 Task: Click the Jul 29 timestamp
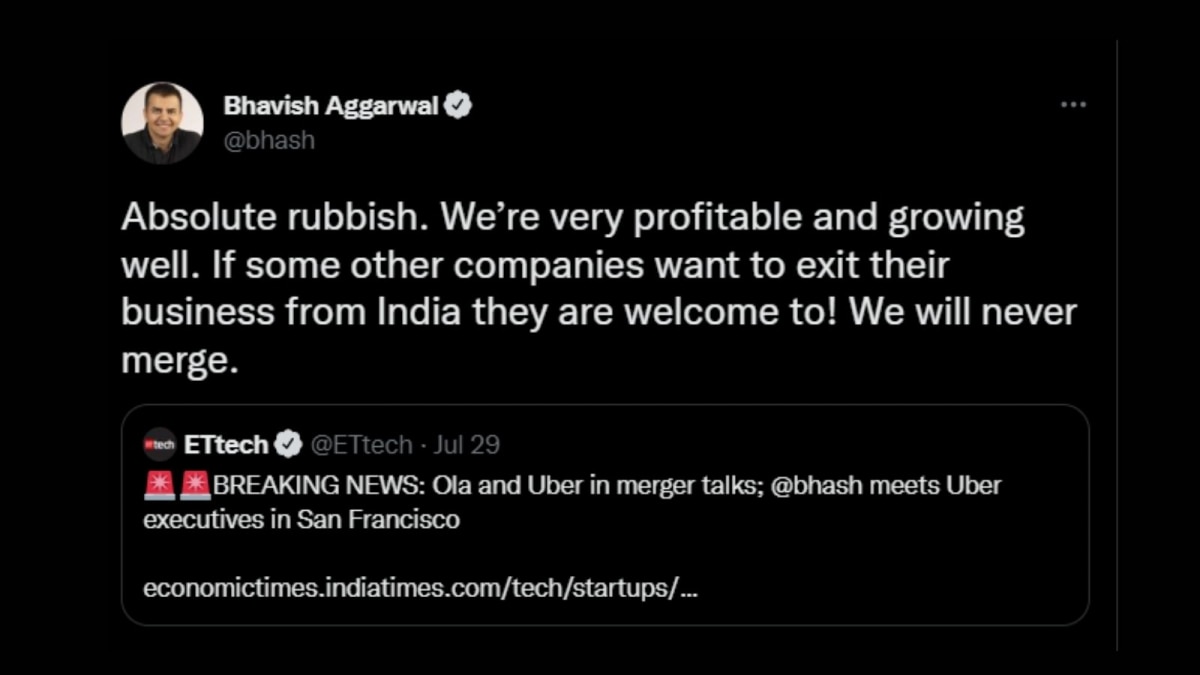click(466, 444)
